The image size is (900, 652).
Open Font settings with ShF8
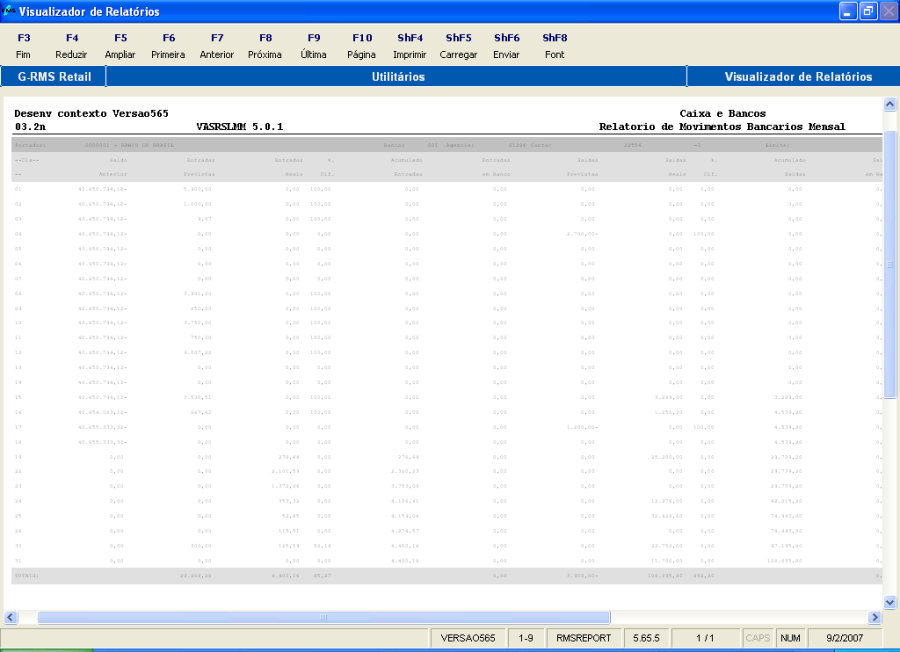click(554, 45)
